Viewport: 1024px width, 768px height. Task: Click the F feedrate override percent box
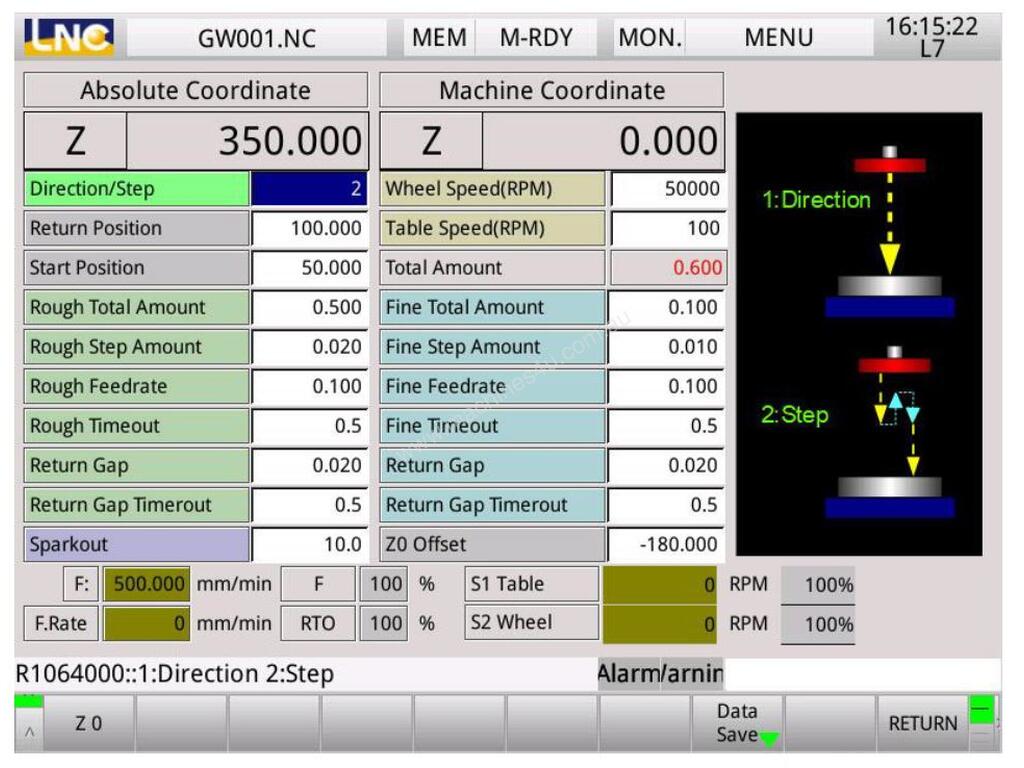pos(385,585)
